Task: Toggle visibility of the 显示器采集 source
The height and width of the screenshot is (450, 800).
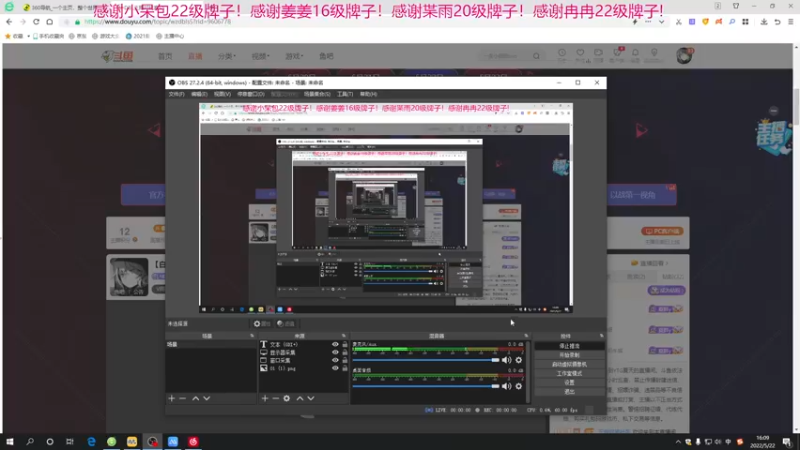Action: click(x=335, y=352)
